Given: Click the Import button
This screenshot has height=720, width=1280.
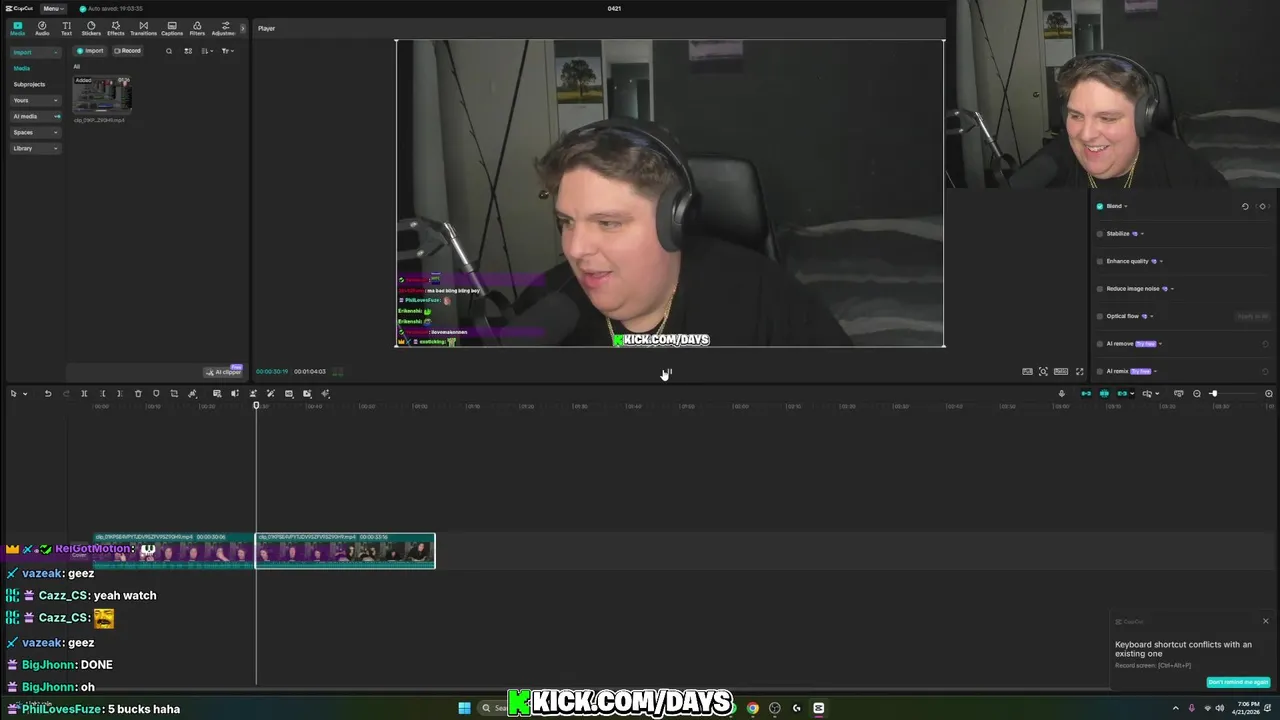Looking at the screenshot, I should click(x=90, y=51).
